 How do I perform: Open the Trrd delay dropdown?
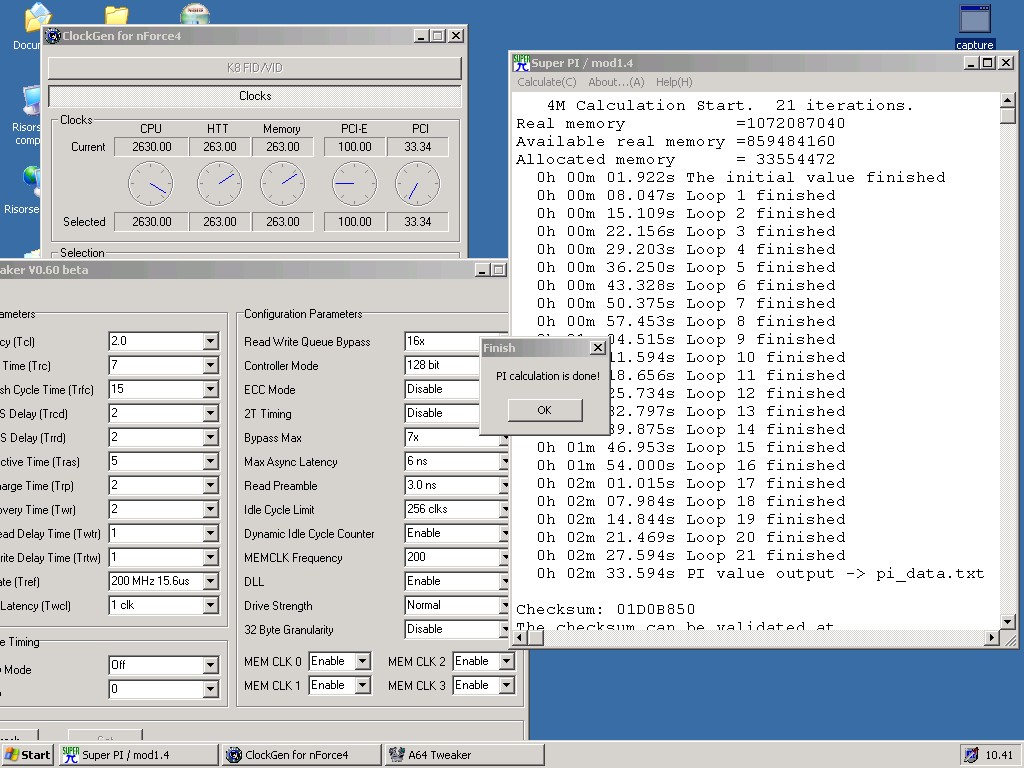pos(210,438)
